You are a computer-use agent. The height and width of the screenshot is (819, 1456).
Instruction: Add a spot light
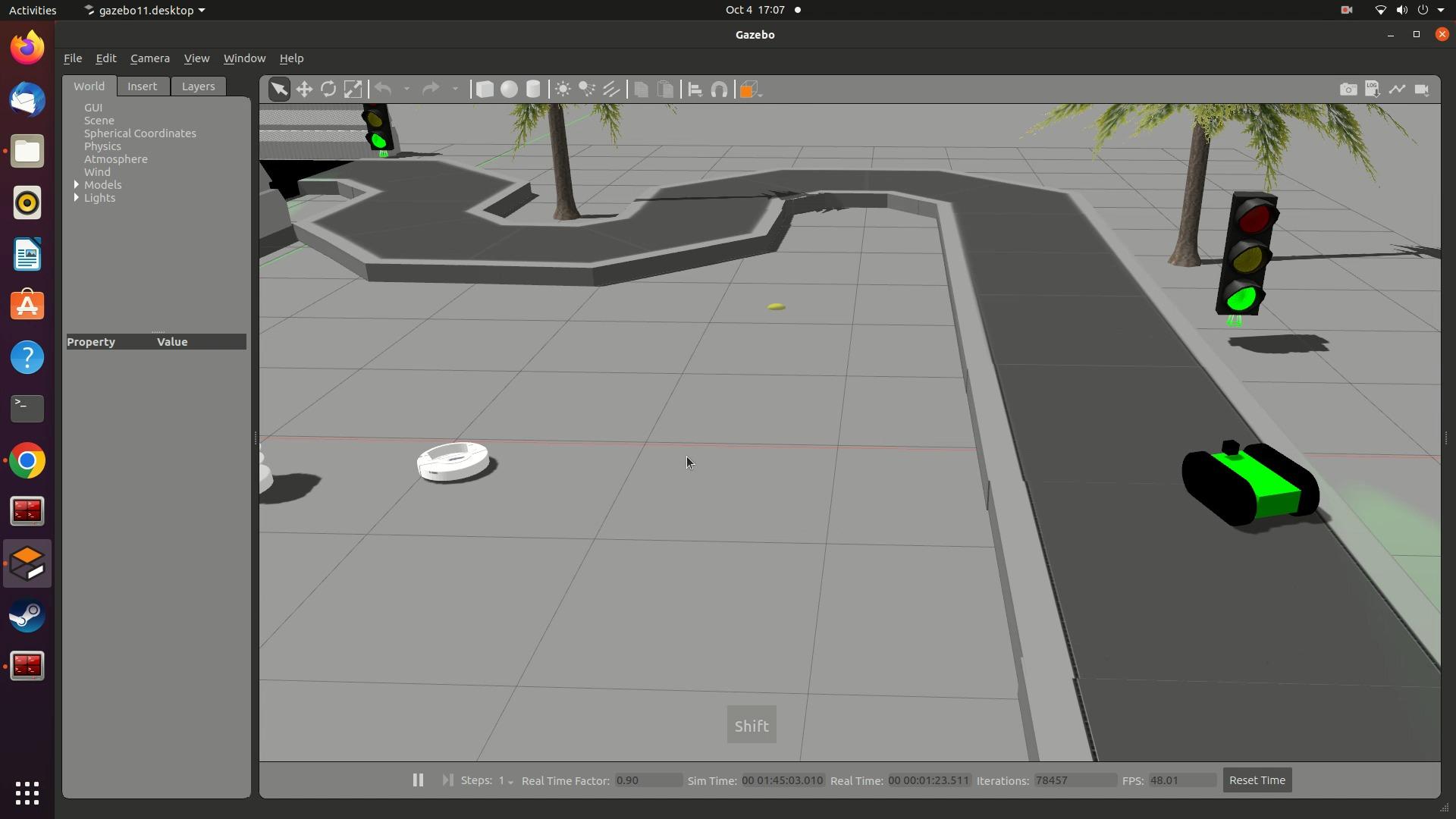(587, 89)
